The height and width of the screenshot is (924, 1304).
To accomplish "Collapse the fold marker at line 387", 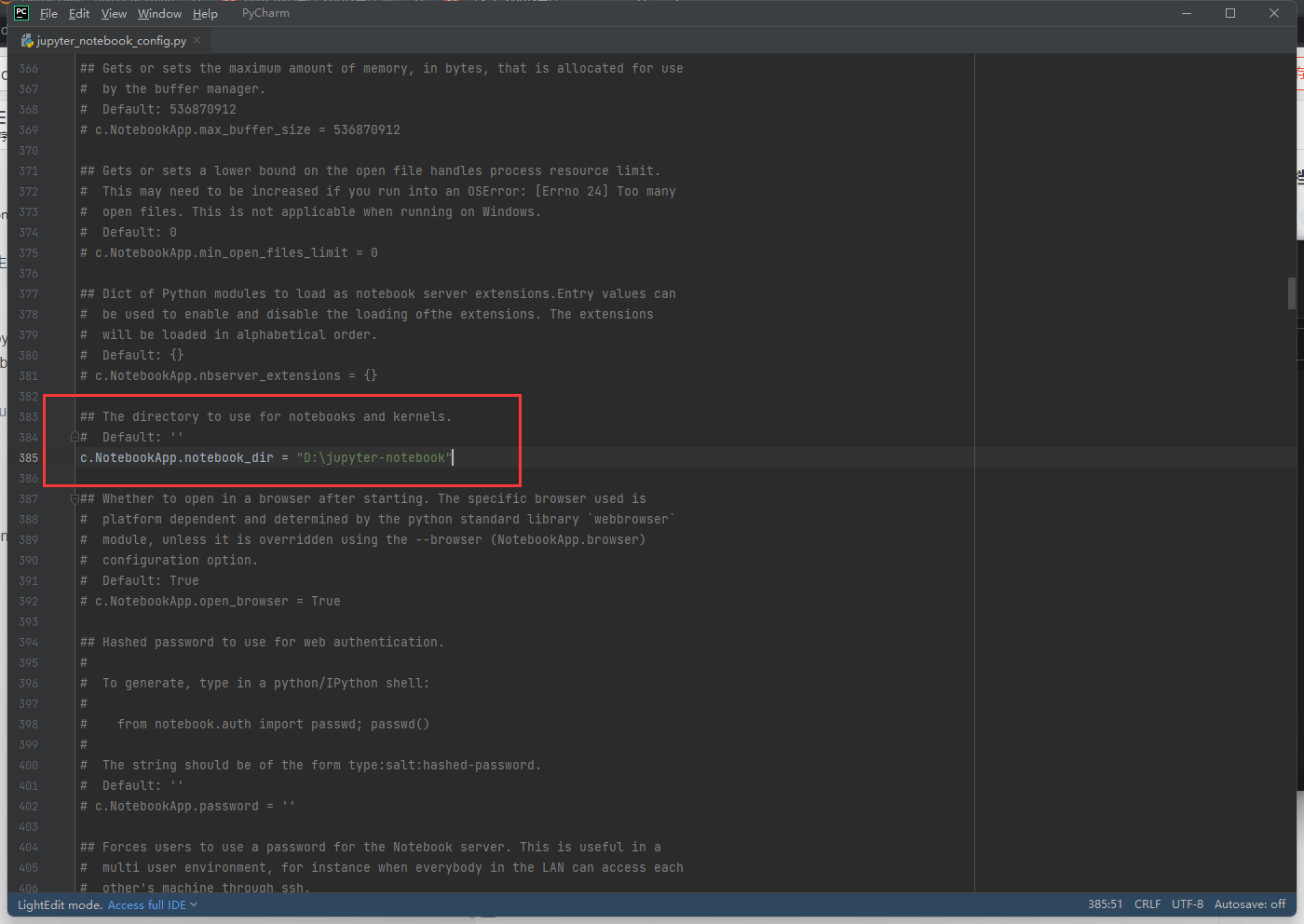I will [x=74, y=497].
